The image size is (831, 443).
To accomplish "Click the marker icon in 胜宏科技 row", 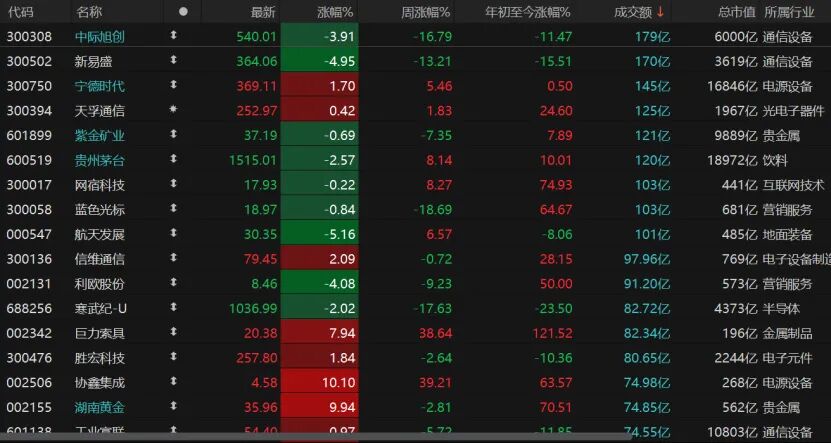I will [173, 357].
